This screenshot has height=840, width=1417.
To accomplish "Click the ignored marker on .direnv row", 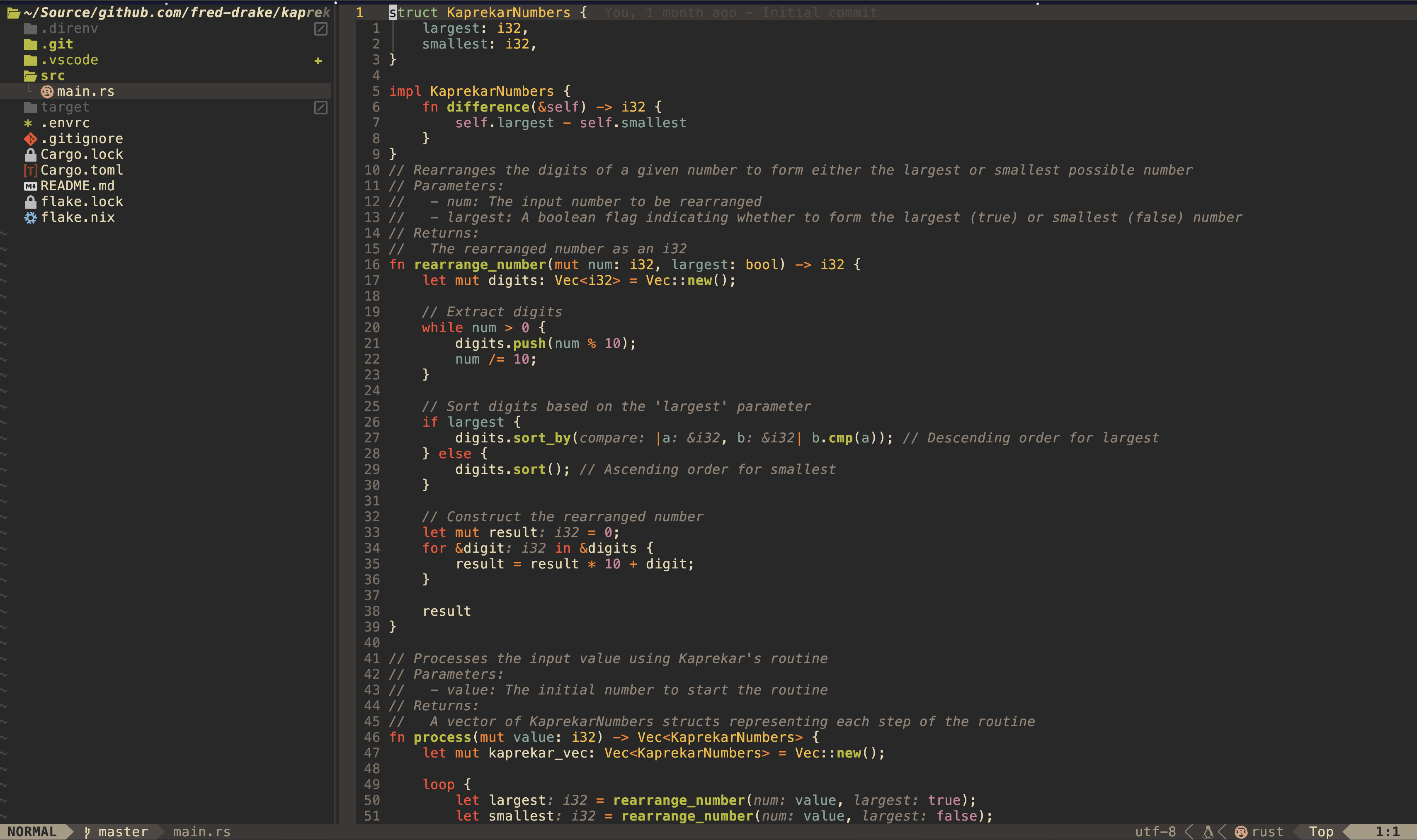I will pyautogui.click(x=320, y=29).
